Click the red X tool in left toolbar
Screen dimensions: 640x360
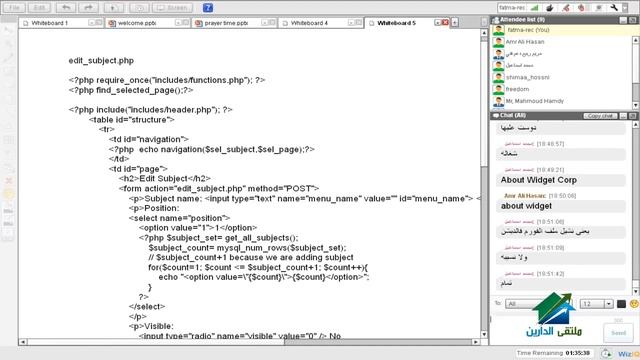[x=9, y=180]
